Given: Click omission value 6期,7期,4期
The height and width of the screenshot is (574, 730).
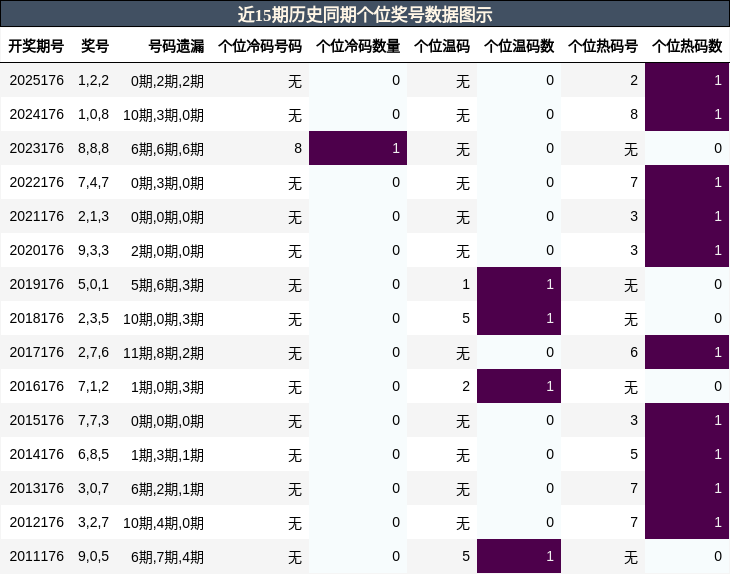Looking at the screenshot, I should pos(167,557).
